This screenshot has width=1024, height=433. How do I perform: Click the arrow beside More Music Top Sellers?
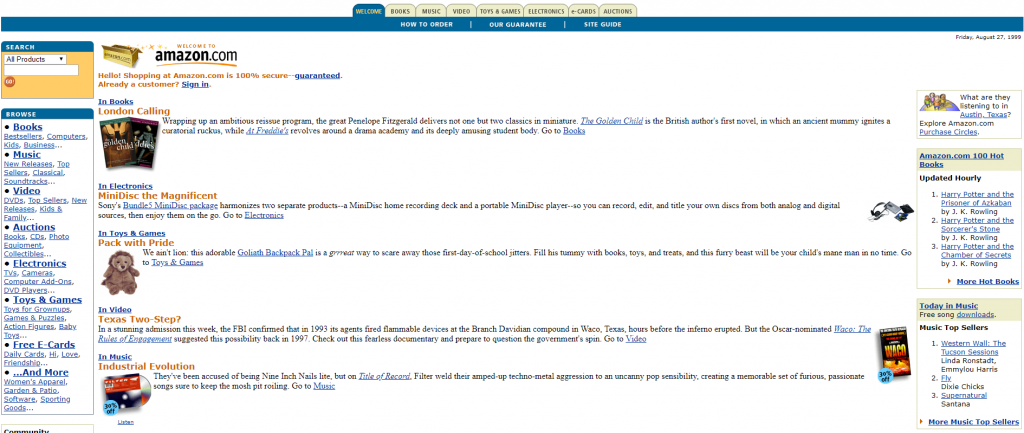click(x=921, y=422)
